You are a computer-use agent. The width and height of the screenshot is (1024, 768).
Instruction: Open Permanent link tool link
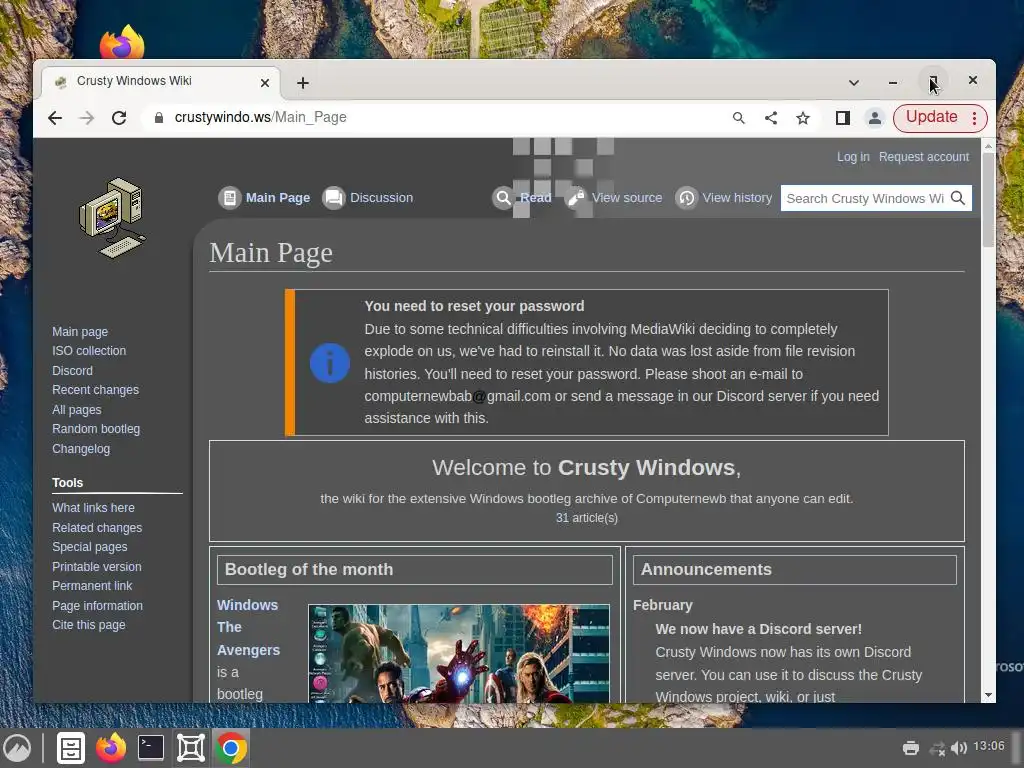92,586
